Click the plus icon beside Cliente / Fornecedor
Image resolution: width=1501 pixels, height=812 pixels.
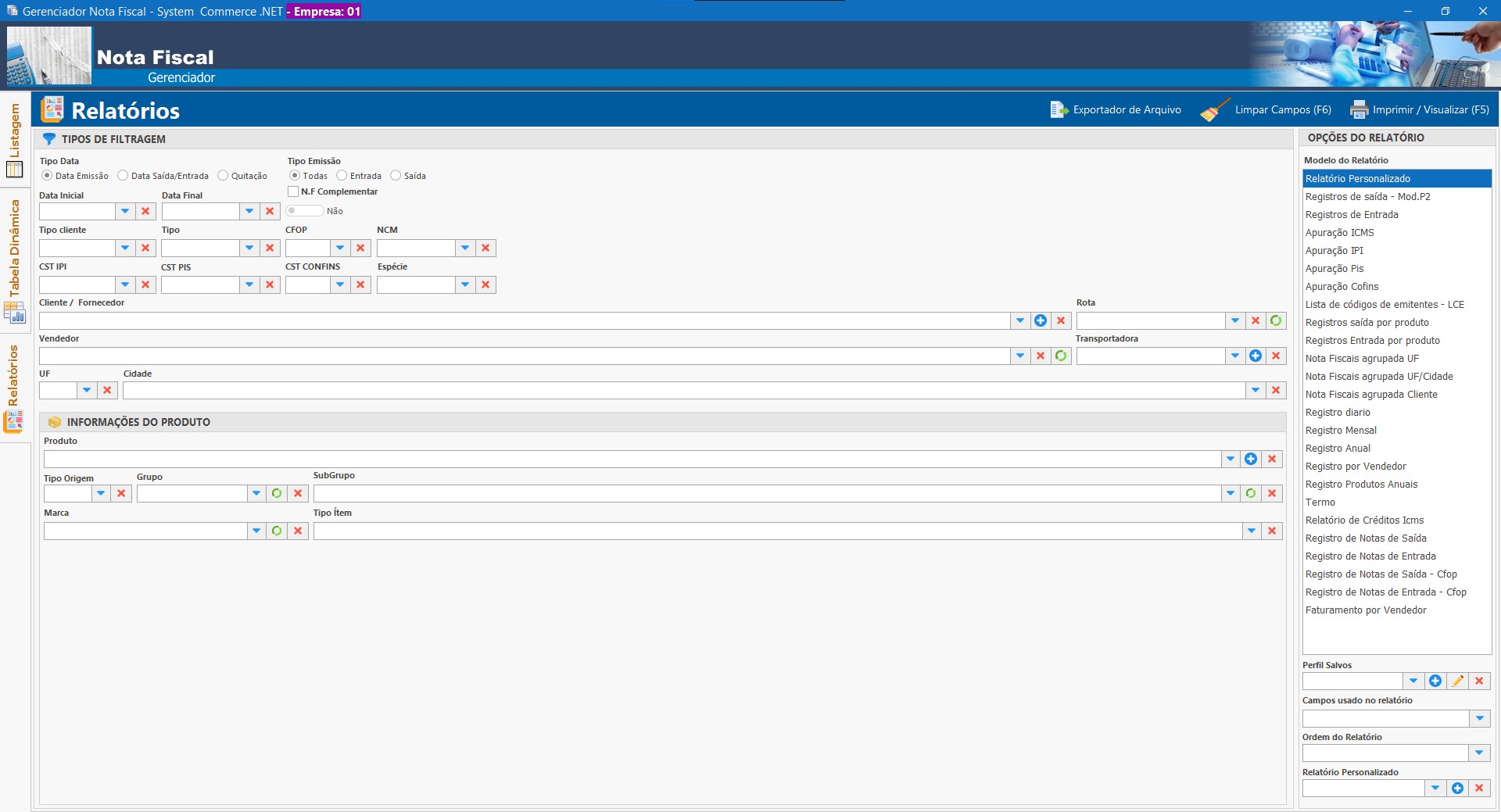click(1041, 320)
